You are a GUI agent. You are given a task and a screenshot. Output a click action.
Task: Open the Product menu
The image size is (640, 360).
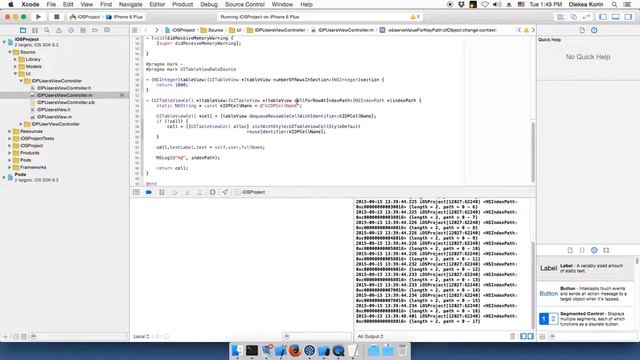[182, 4]
